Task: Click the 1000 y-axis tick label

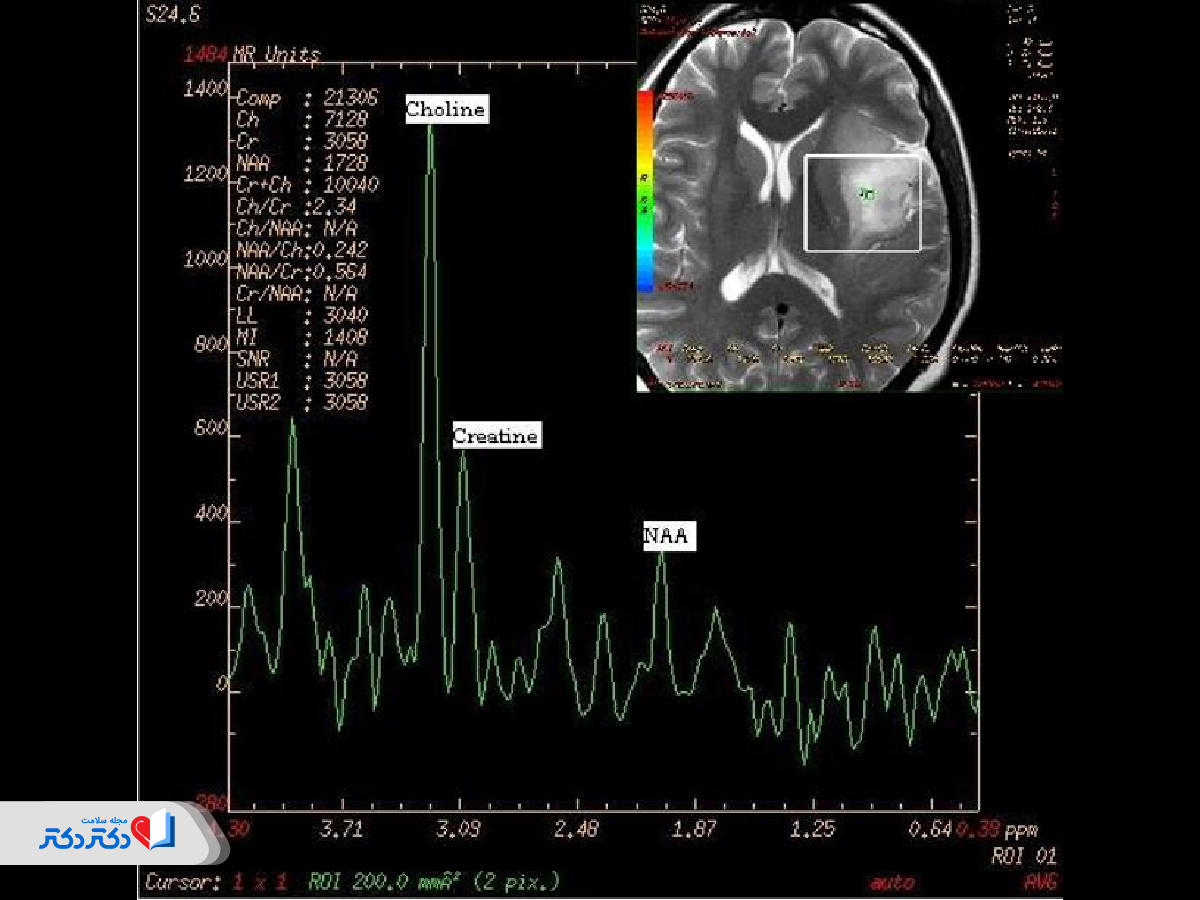Action: (207, 261)
